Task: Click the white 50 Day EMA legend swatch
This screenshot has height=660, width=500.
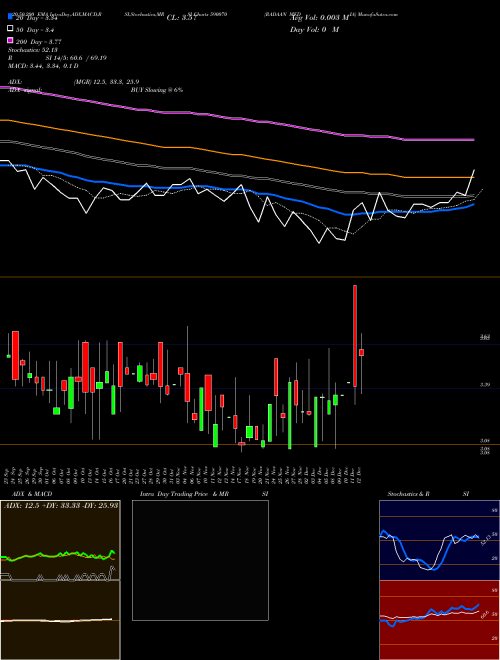Action: (x=11, y=29)
